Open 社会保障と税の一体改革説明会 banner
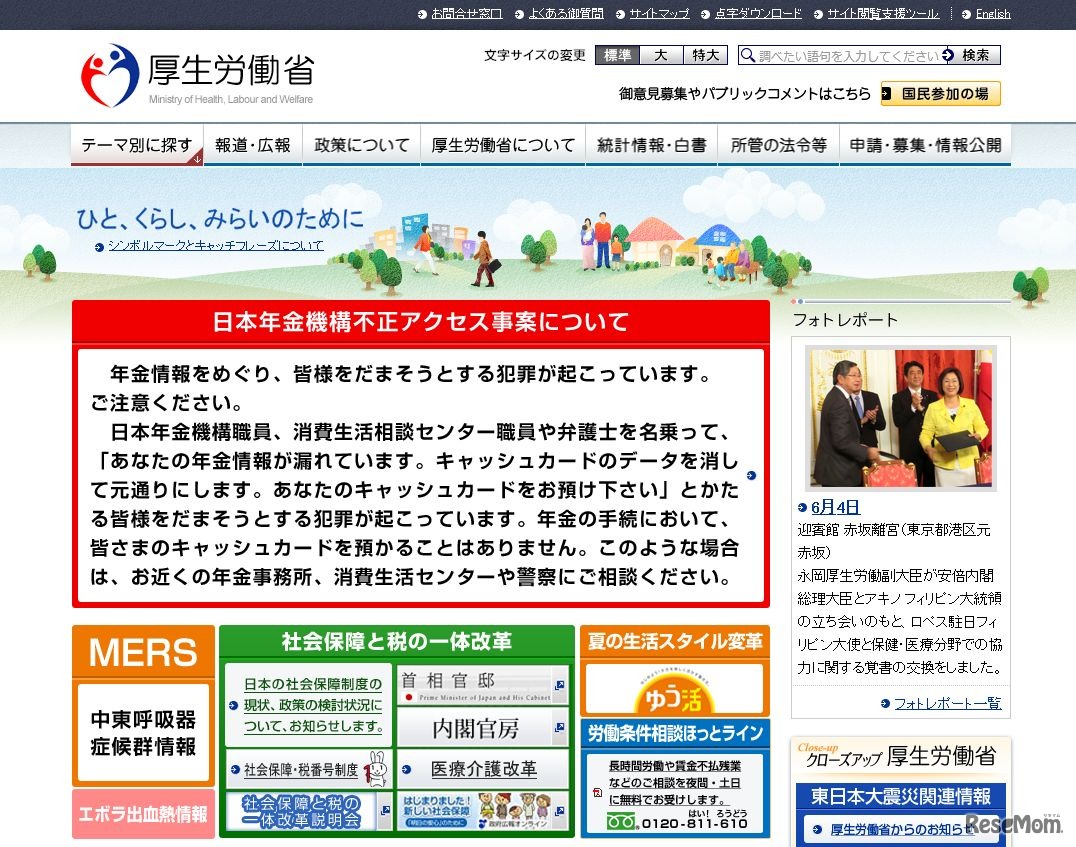The width and height of the screenshot is (1076, 847). (x=309, y=811)
